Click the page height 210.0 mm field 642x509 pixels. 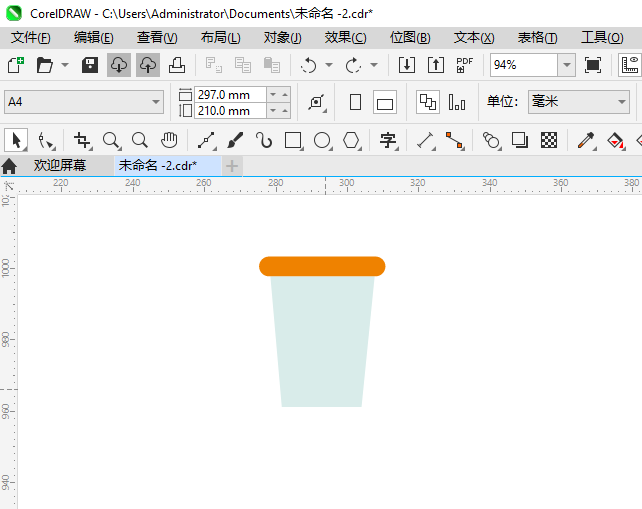(231, 111)
